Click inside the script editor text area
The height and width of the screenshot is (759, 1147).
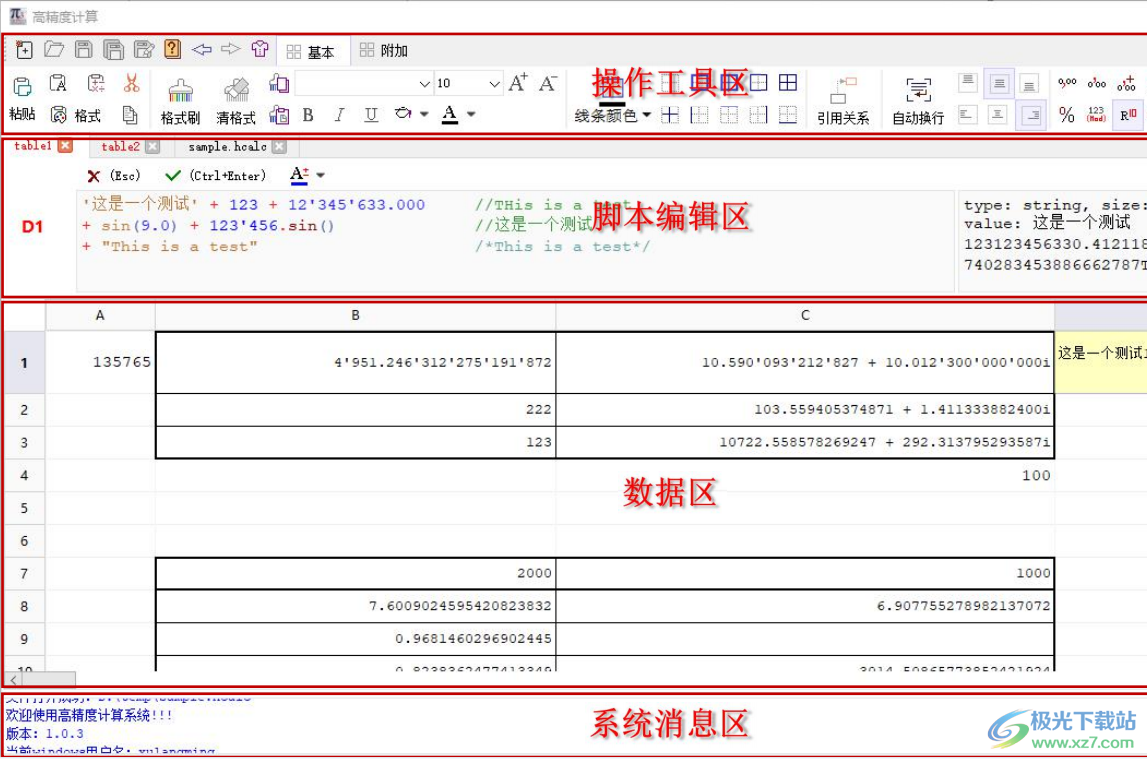pos(515,241)
